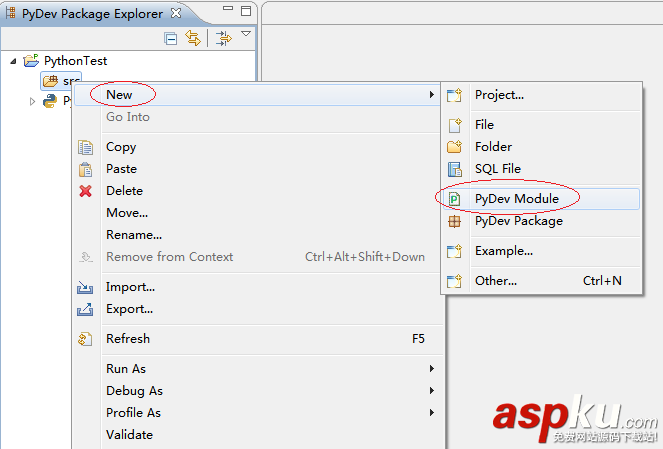Screen dimensions: 663x449
Task: Click the Collapse All icon in Package Explorer
Action: coord(170,39)
